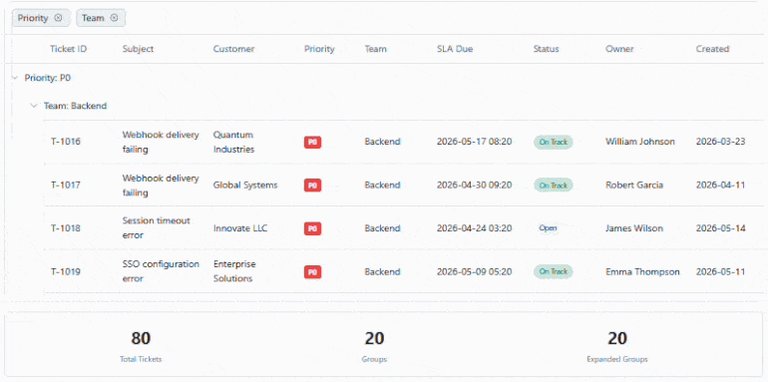Select customer Quantum Industries
Viewport: 768px width, 382px height.
[234, 142]
